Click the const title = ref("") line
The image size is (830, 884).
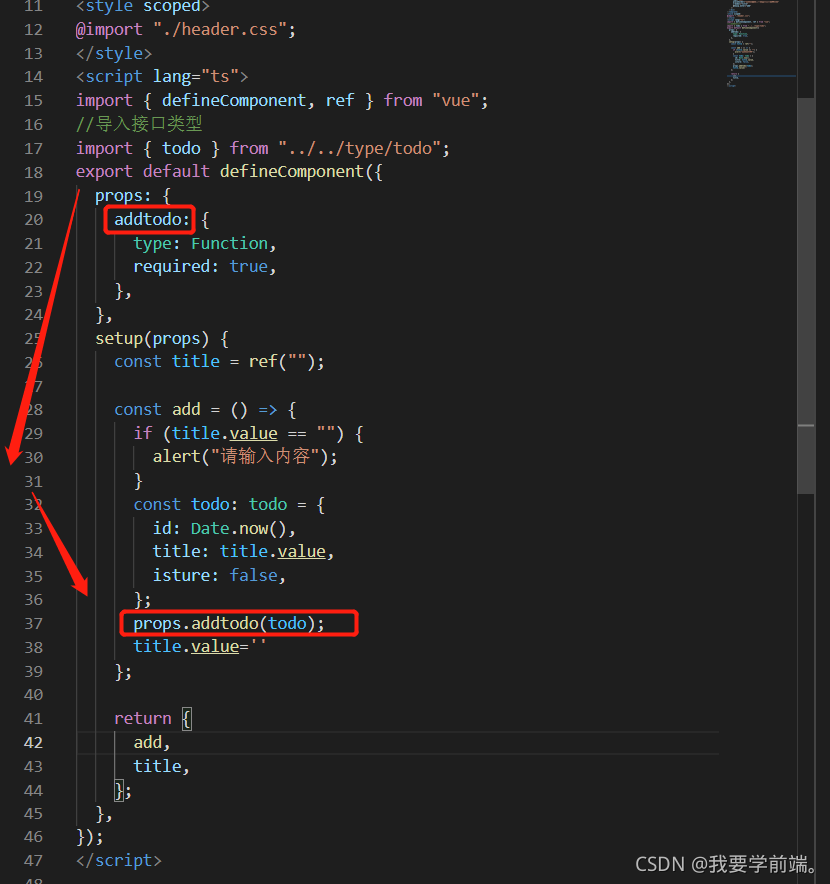219,361
